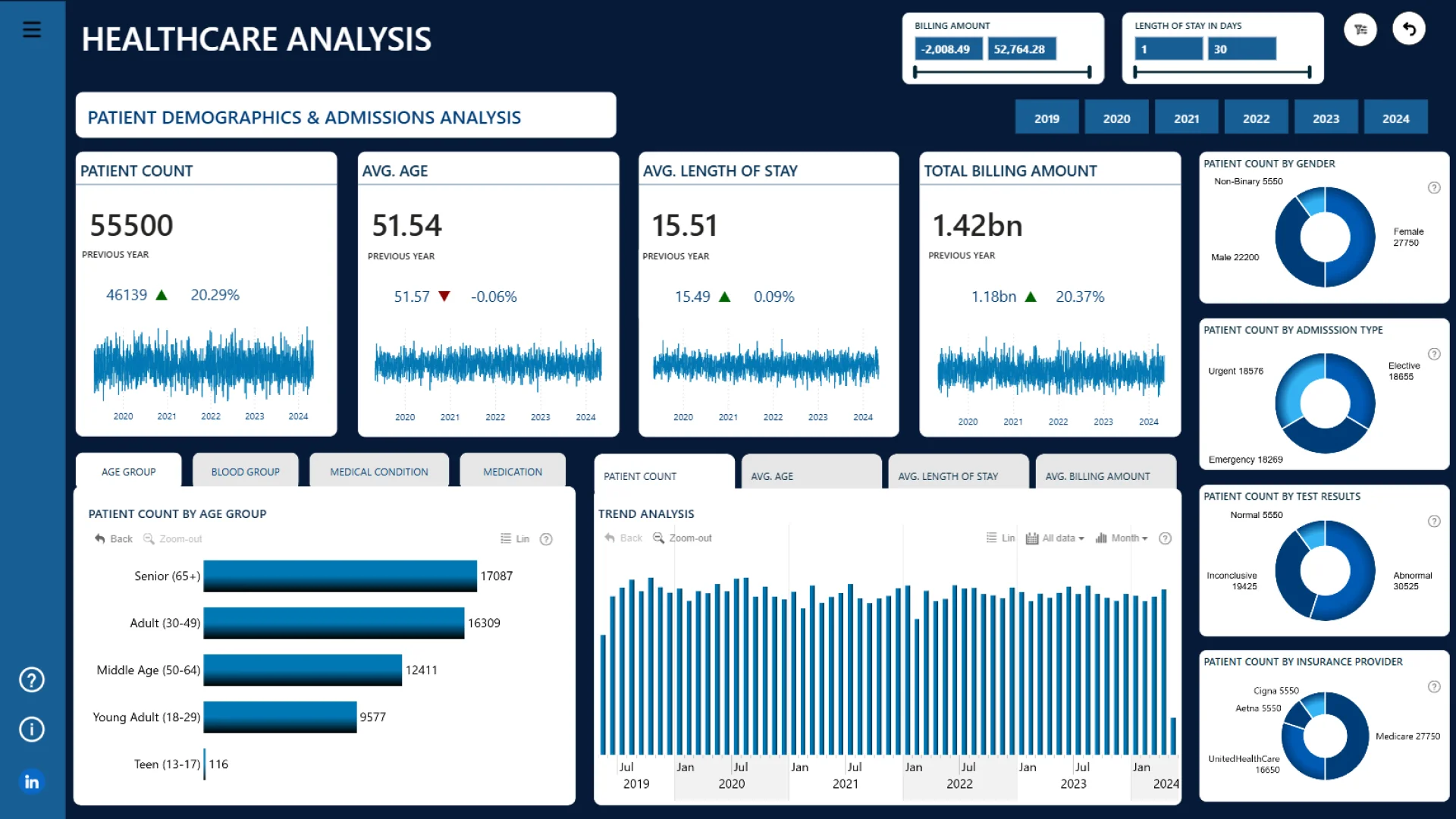Open the hamburger navigation menu

pyautogui.click(x=32, y=30)
